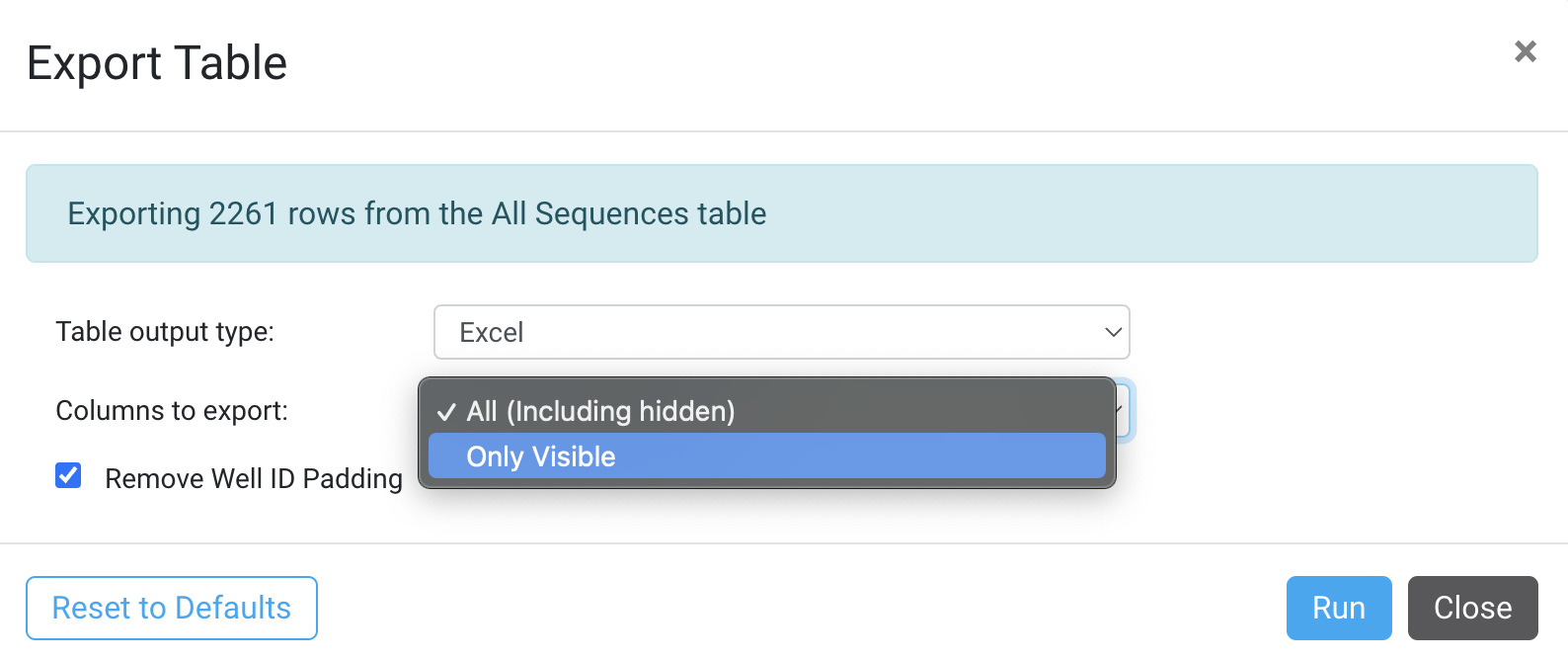Click the Columns dropdown arrow behind the open list

pos(1122,409)
